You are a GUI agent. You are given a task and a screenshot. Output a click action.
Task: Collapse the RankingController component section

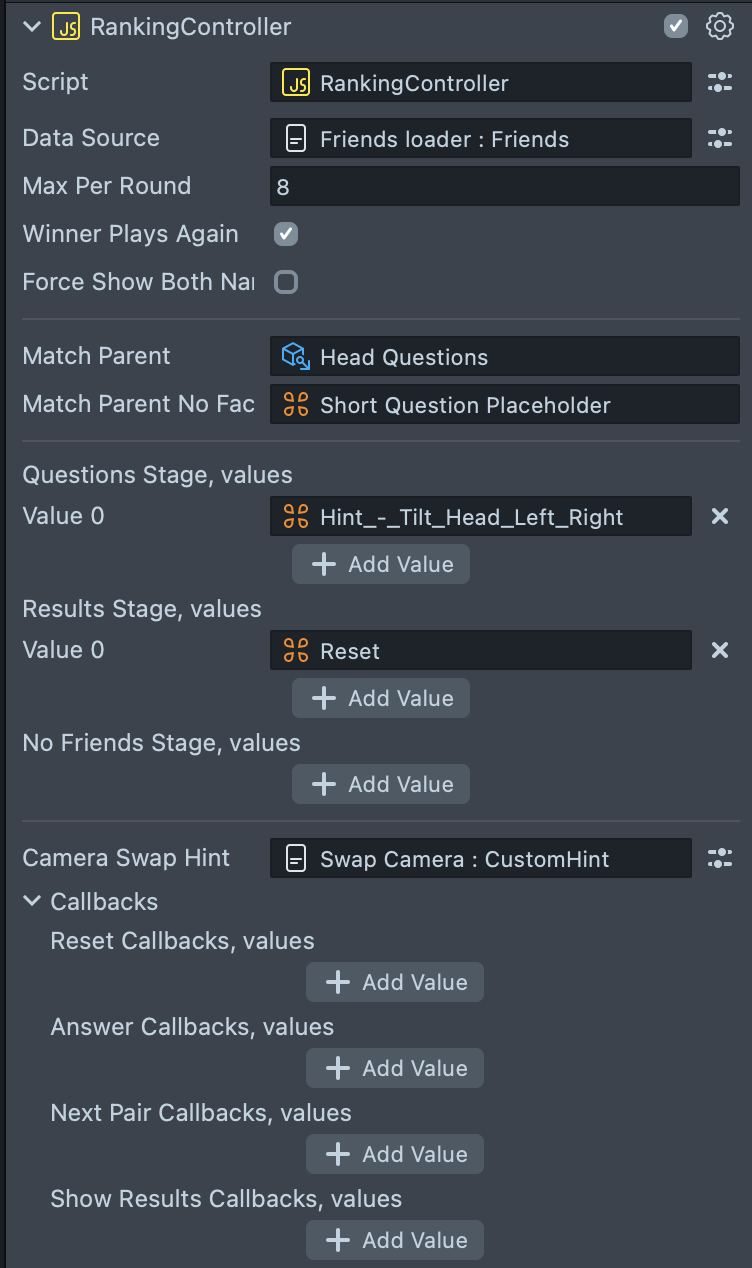click(x=32, y=27)
